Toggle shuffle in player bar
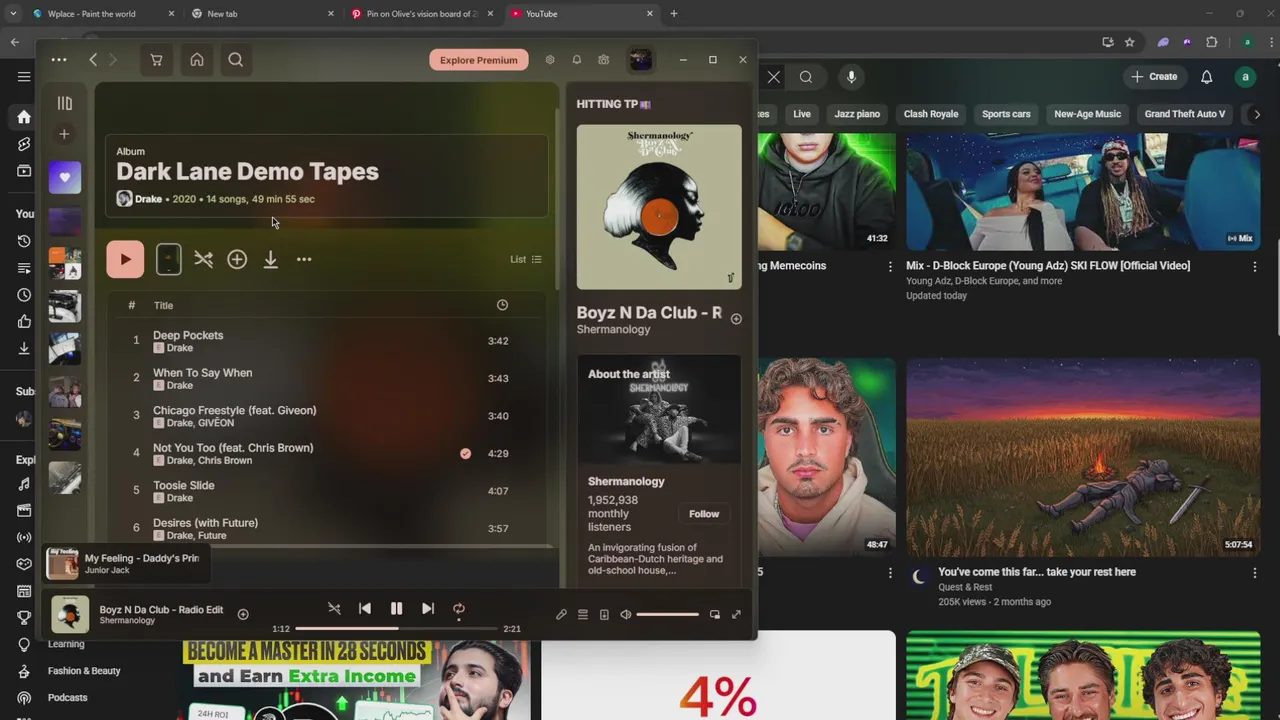 pyautogui.click(x=334, y=609)
